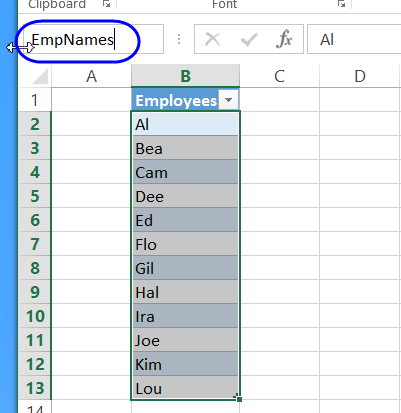Open Insert Function fx button
The height and width of the screenshot is (413, 401).
tap(284, 39)
